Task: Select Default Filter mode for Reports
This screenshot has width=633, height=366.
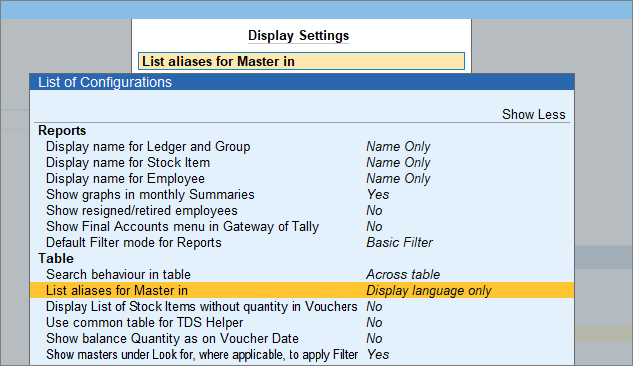Action: point(134,243)
